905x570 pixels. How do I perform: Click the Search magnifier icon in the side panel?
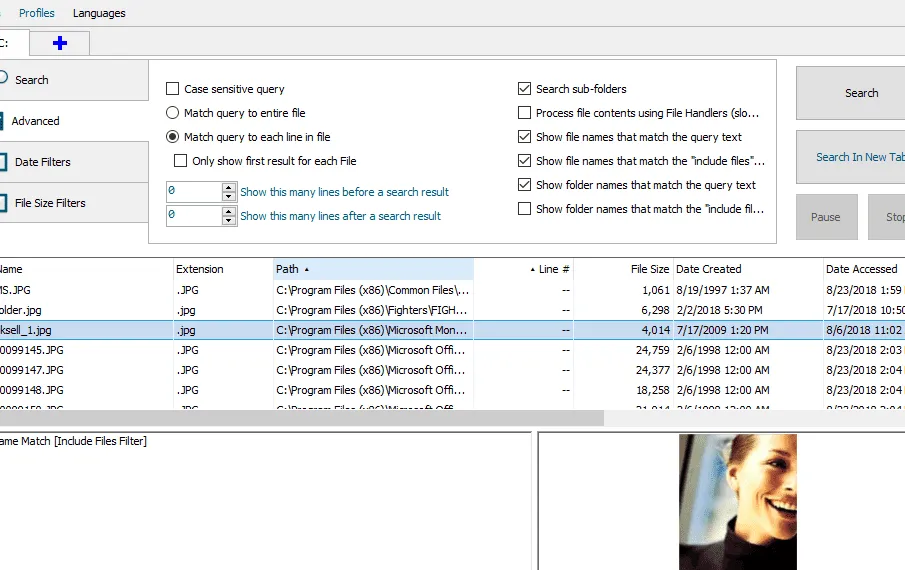click(x=3, y=79)
